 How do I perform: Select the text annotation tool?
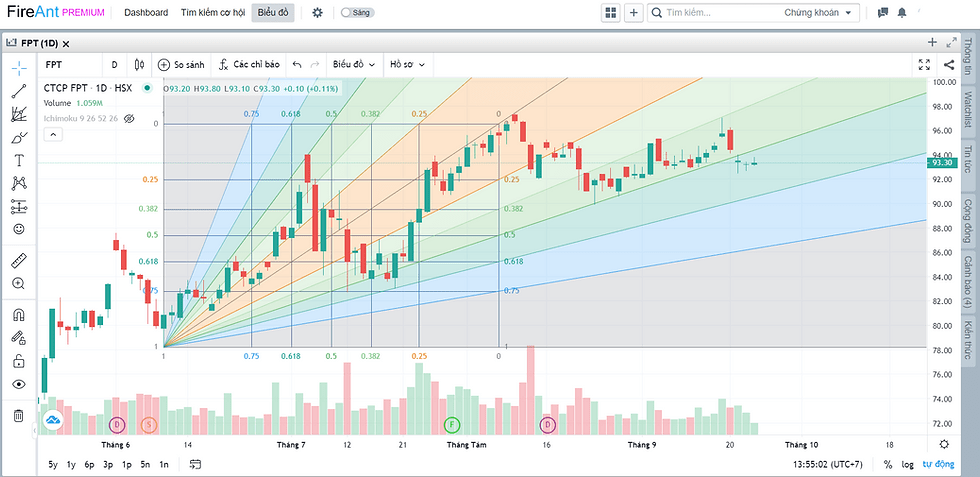click(19, 160)
